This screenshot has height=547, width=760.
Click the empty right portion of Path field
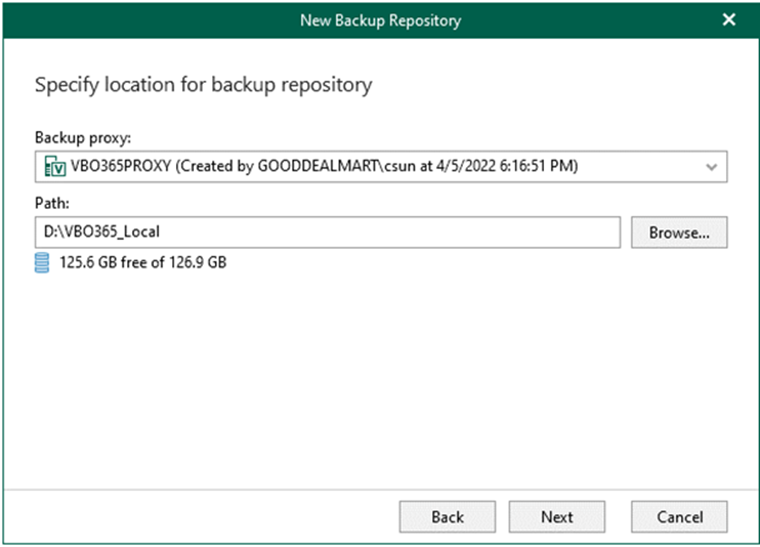[500, 232]
